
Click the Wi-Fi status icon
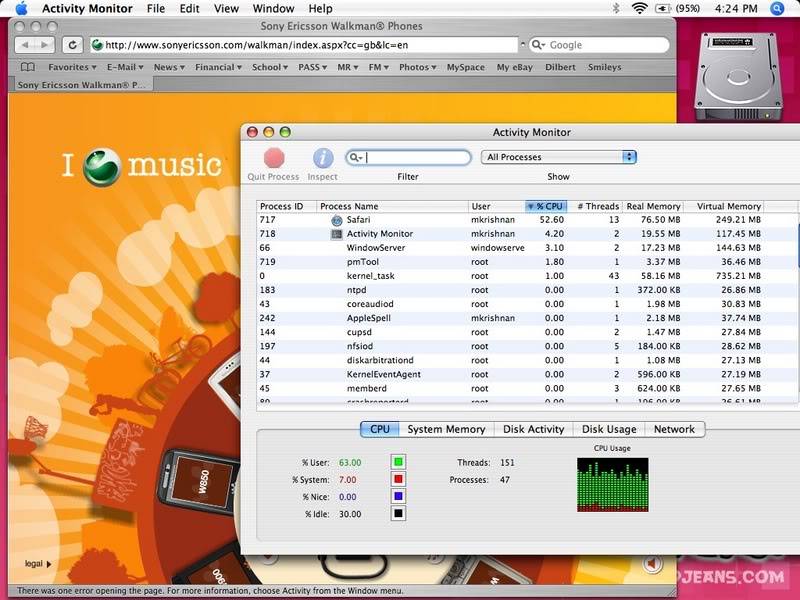coord(639,8)
